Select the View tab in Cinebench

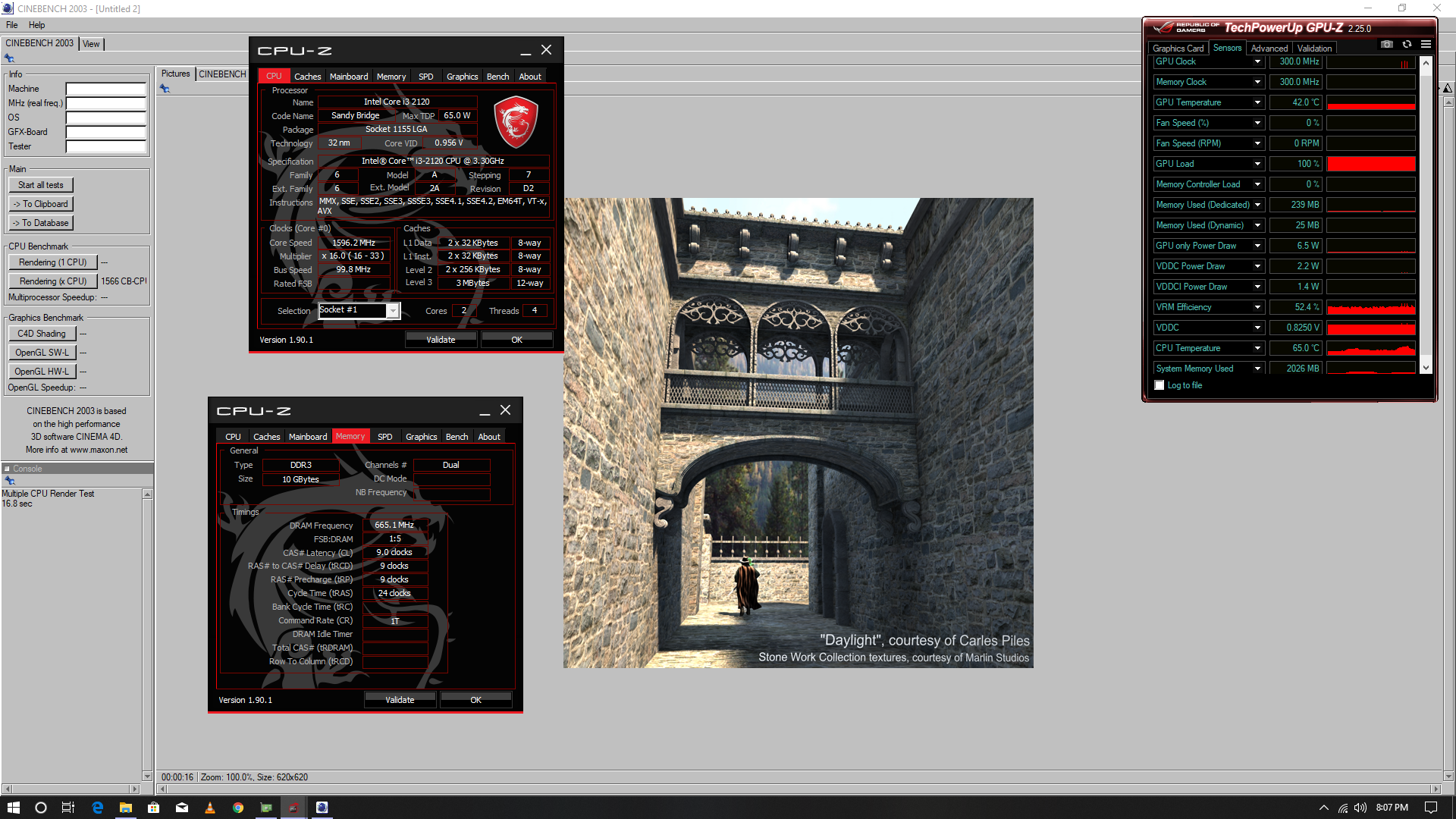click(91, 44)
